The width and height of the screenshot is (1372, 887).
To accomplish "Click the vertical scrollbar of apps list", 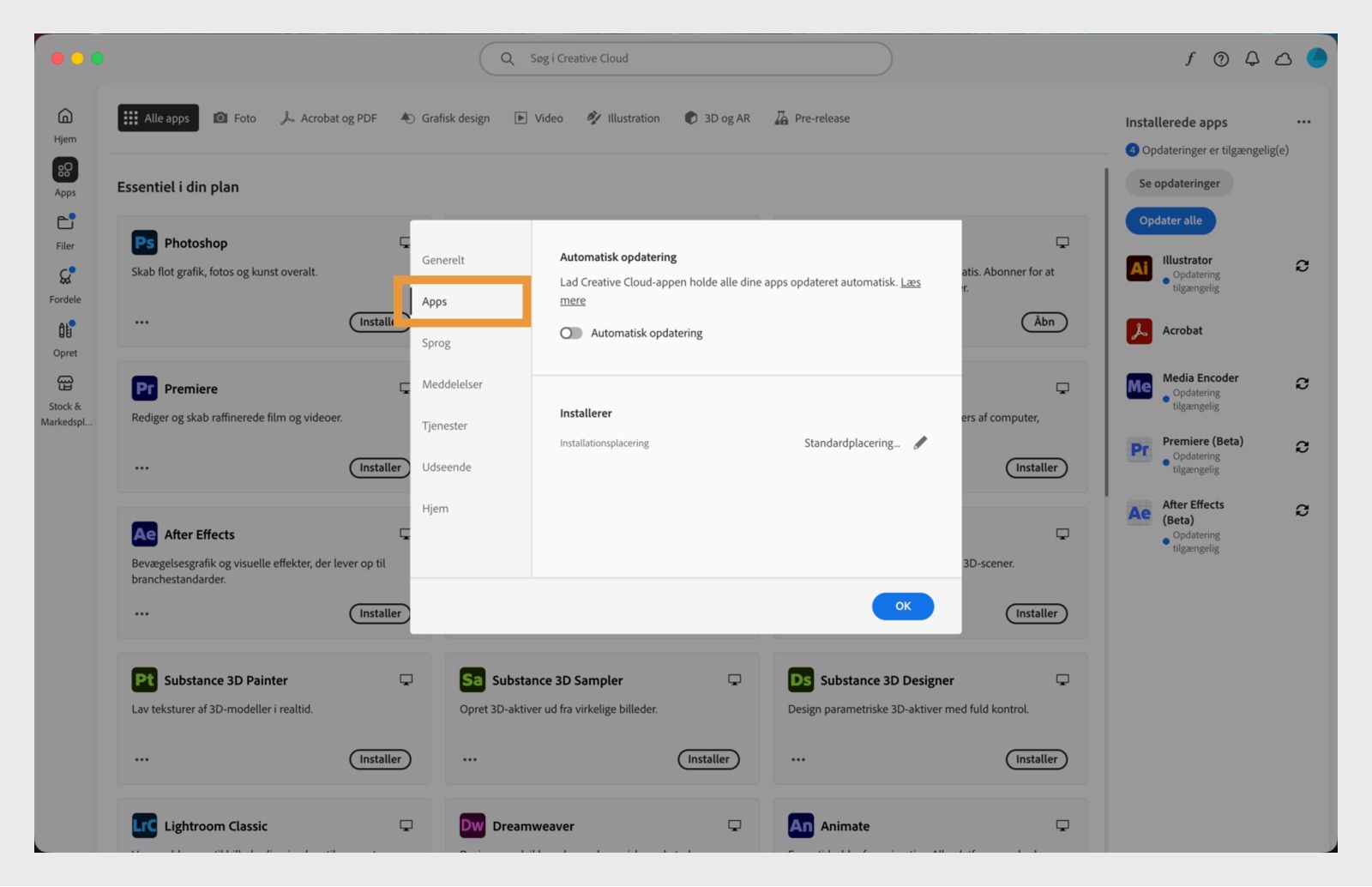I will (x=1106, y=331).
